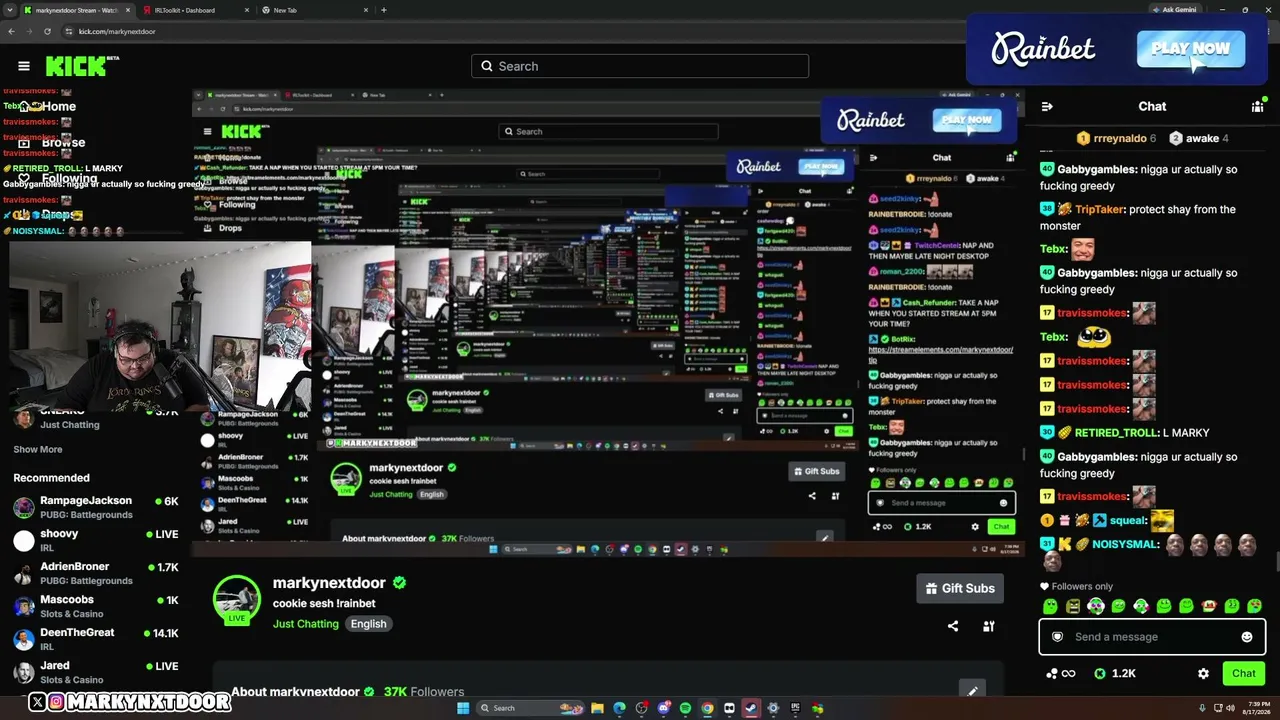Image resolution: width=1280 pixels, height=720 pixels.
Task: Open Windows Start menu
Action: (463, 709)
